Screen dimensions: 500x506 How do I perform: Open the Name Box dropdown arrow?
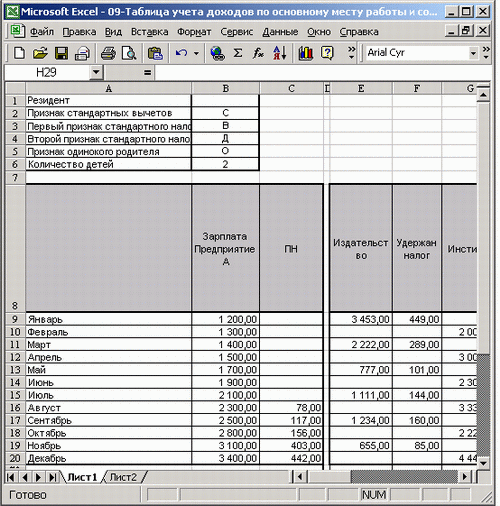point(96,72)
